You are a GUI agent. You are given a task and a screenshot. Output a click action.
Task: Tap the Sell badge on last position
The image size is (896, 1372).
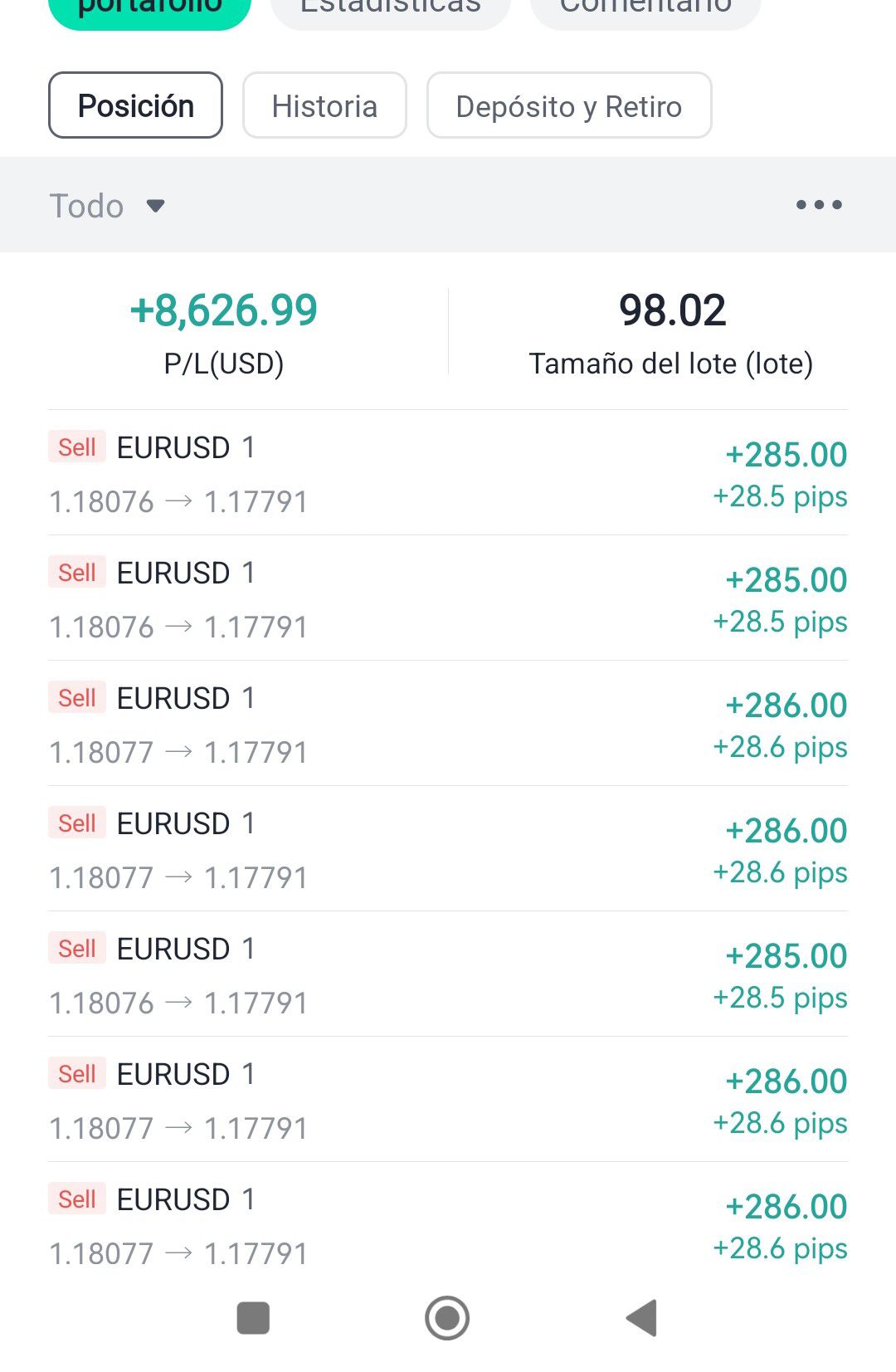pyautogui.click(x=77, y=1199)
